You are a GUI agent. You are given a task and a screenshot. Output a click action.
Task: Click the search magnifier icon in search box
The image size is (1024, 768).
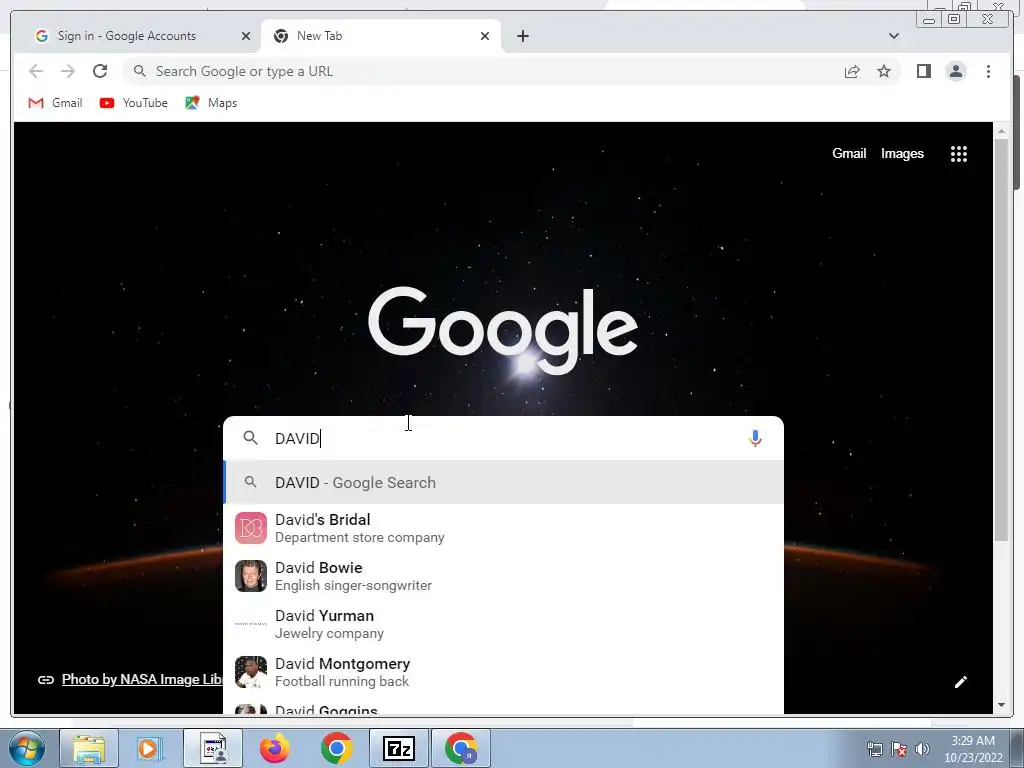point(250,438)
